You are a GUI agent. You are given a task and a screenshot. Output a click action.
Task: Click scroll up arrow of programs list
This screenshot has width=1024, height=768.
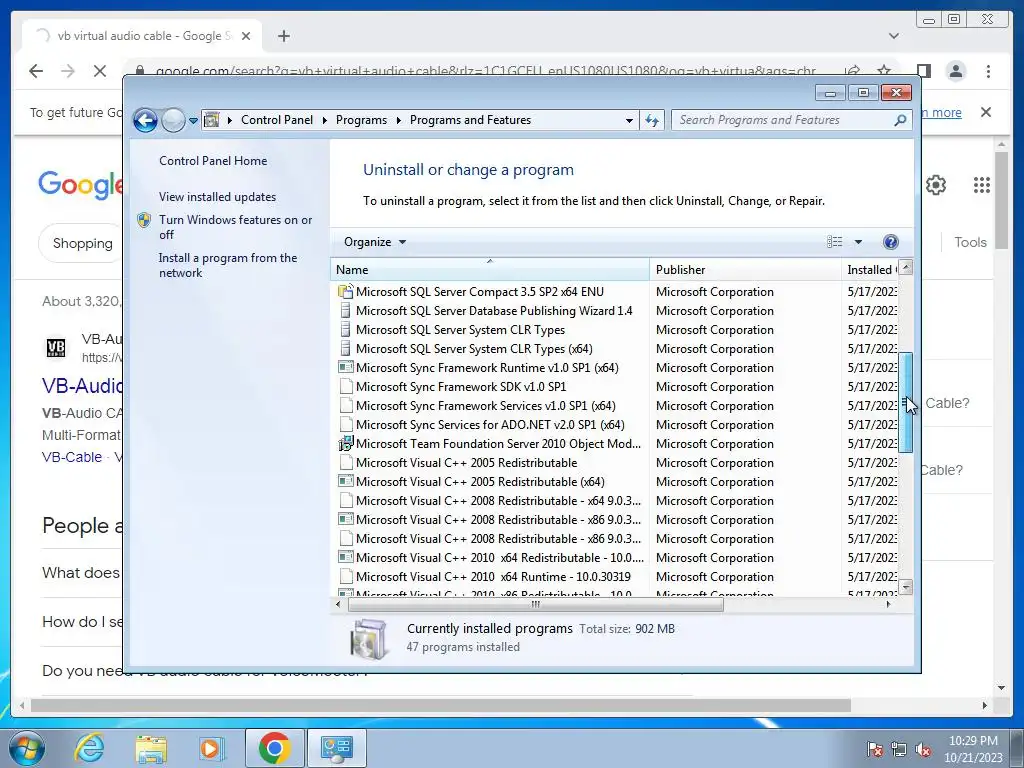click(x=905, y=266)
